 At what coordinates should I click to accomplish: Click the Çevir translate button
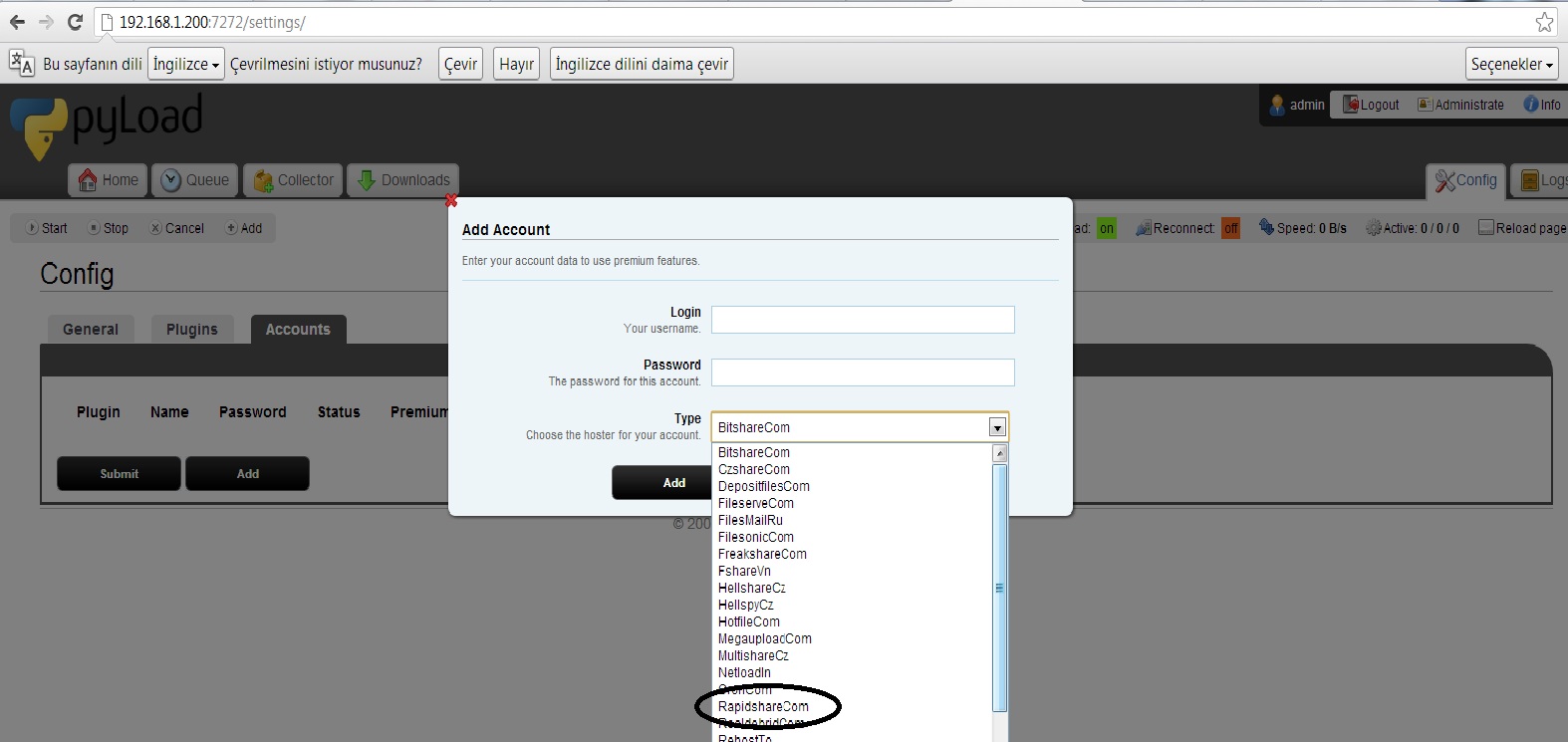pyautogui.click(x=460, y=64)
